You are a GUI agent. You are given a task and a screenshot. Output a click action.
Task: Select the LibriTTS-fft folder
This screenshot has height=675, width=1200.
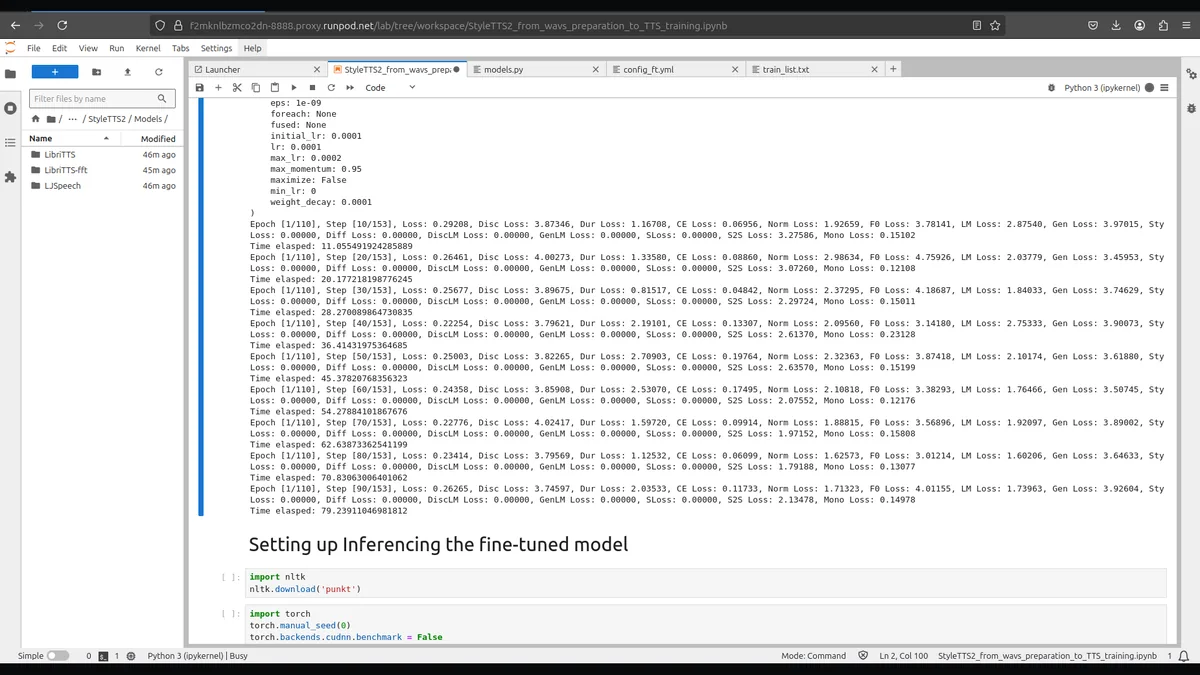tap(103, 170)
